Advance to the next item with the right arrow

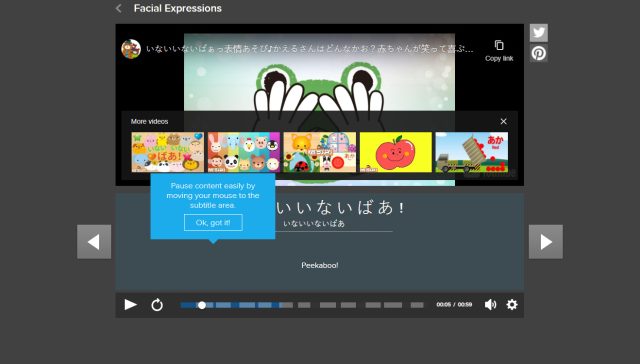[546, 242]
